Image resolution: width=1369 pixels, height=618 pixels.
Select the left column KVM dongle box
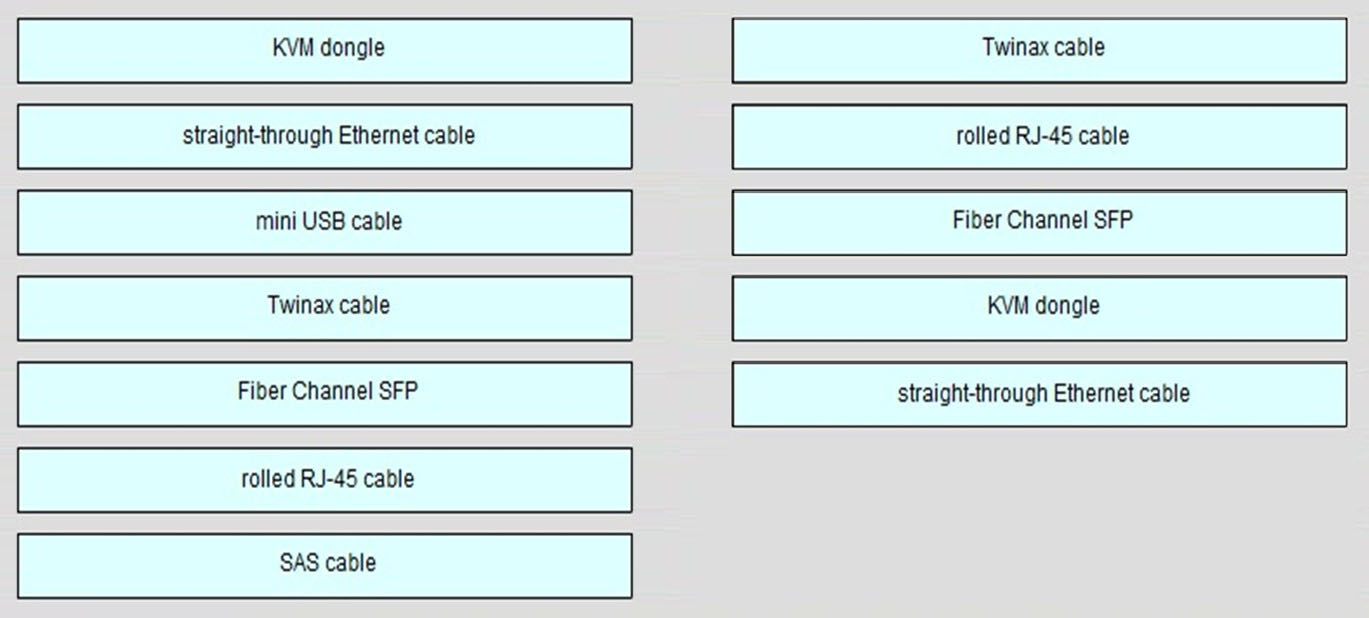325,50
